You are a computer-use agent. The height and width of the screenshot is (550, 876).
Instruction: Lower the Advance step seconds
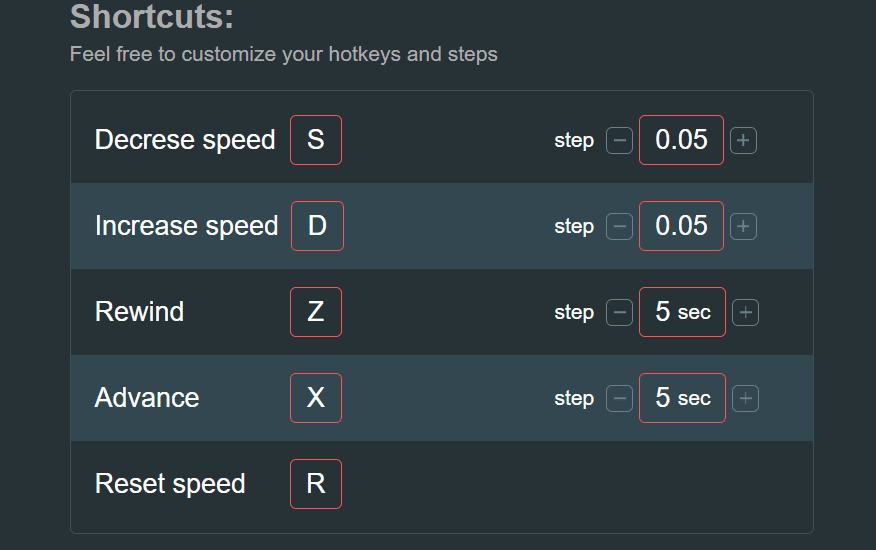tap(620, 399)
